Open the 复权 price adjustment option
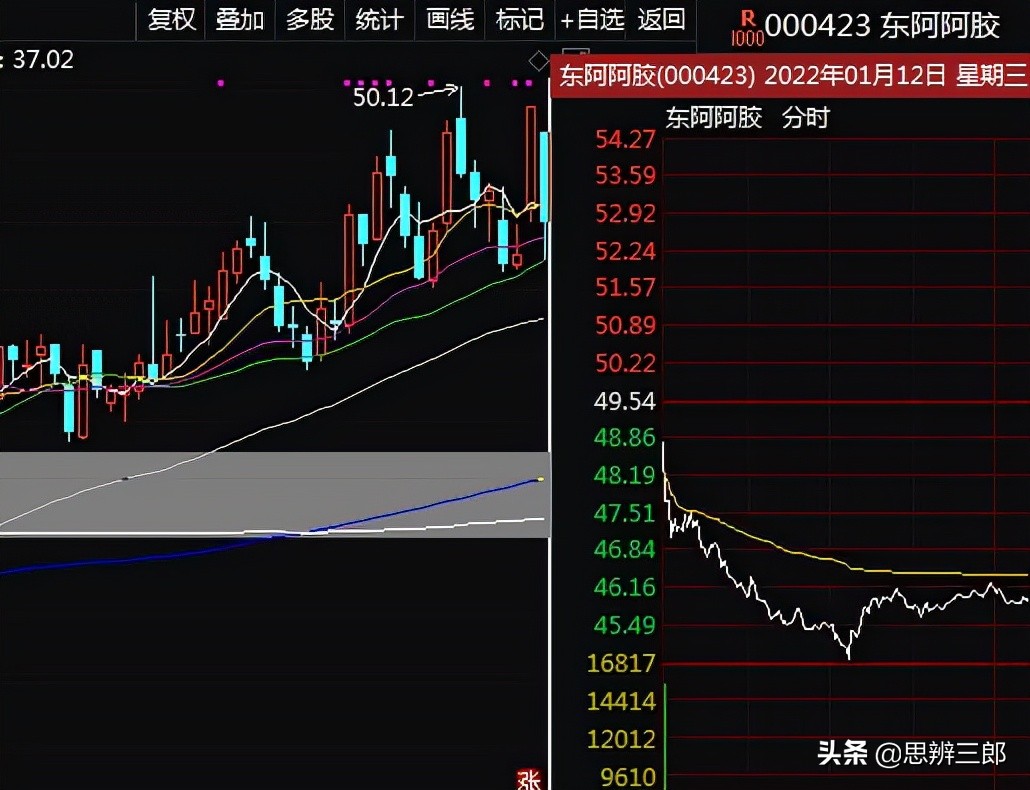The image size is (1030, 790). click(171, 20)
